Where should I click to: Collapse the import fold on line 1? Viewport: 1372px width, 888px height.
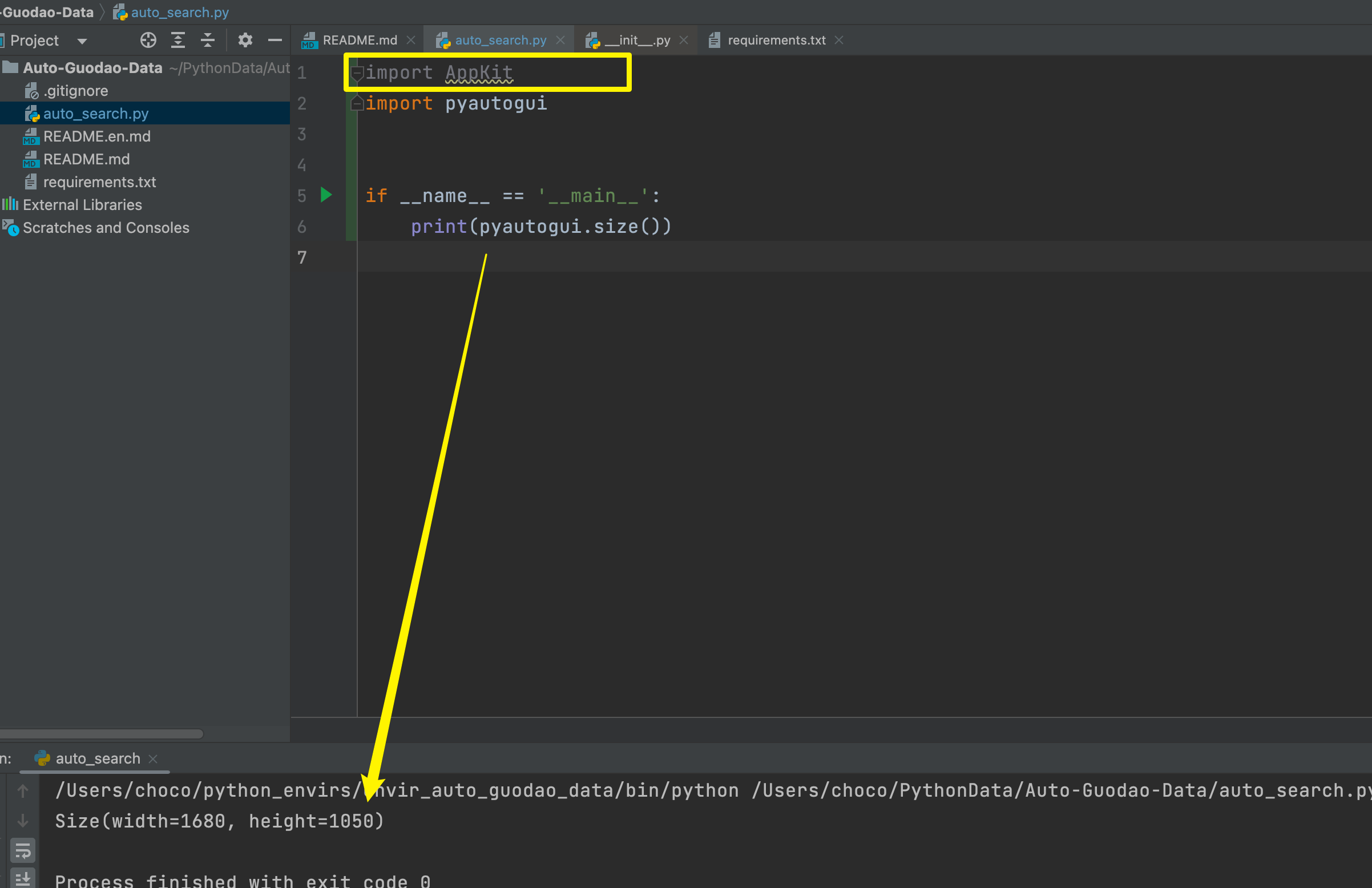tap(357, 72)
